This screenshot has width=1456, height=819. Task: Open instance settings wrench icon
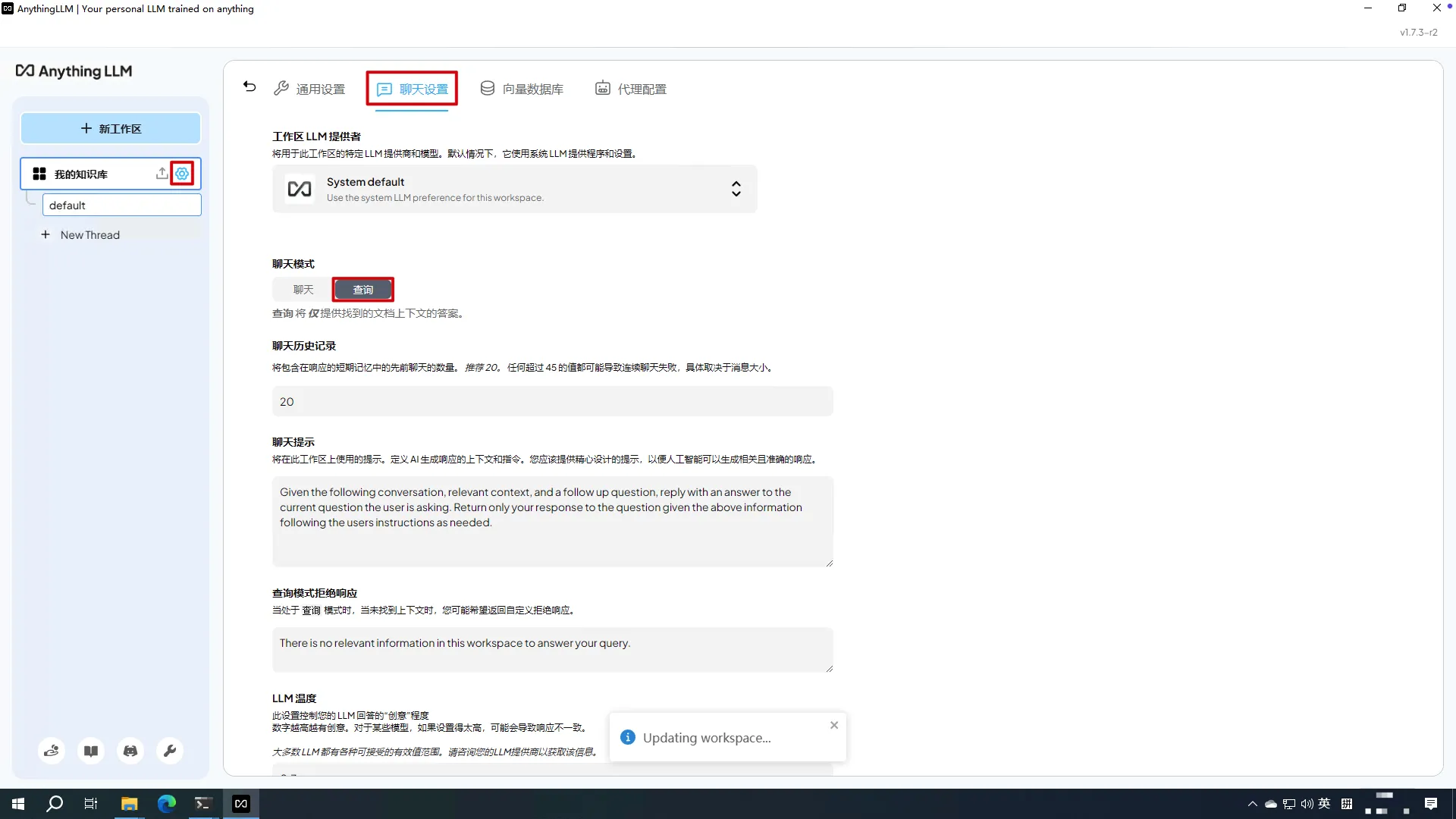click(x=170, y=751)
